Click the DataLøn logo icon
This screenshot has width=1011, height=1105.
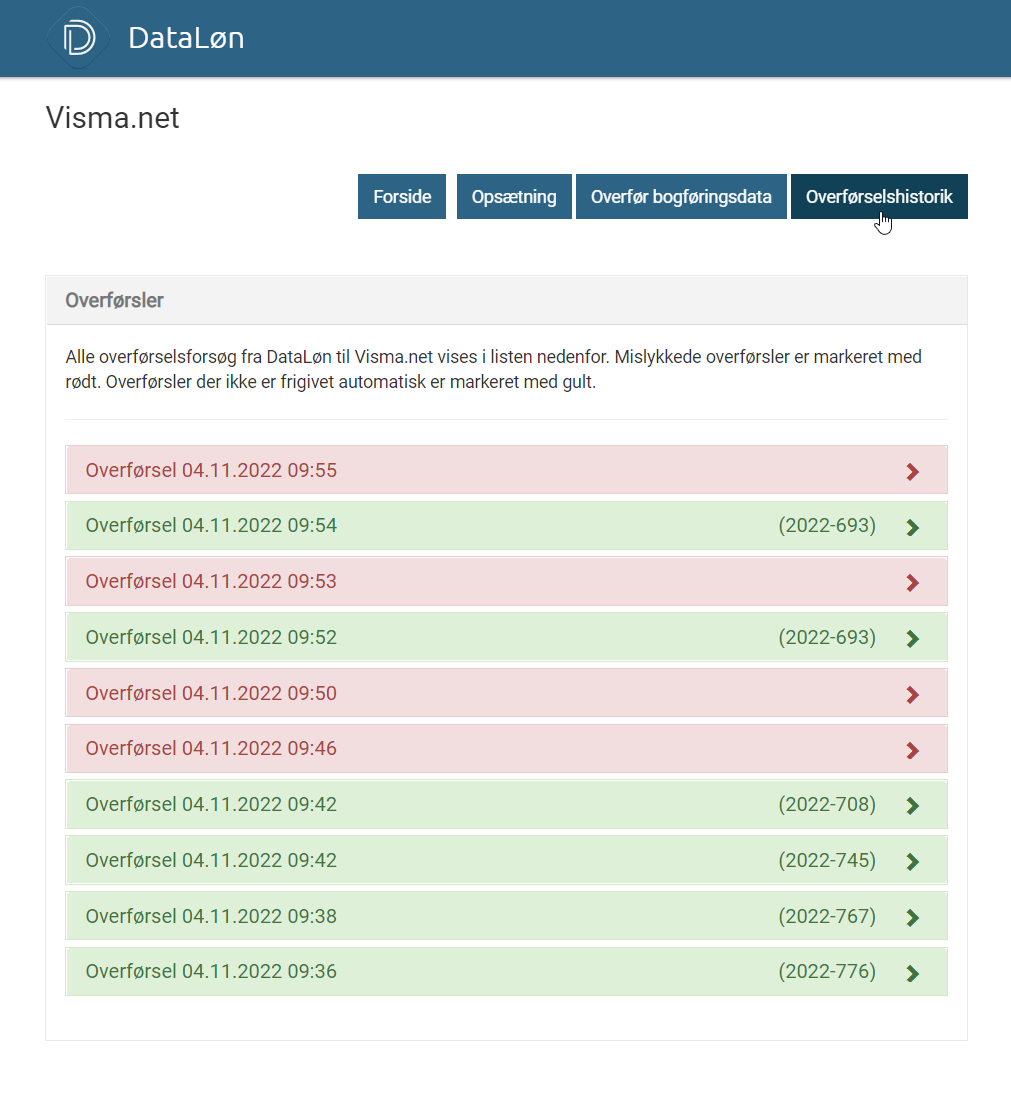pyautogui.click(x=78, y=38)
